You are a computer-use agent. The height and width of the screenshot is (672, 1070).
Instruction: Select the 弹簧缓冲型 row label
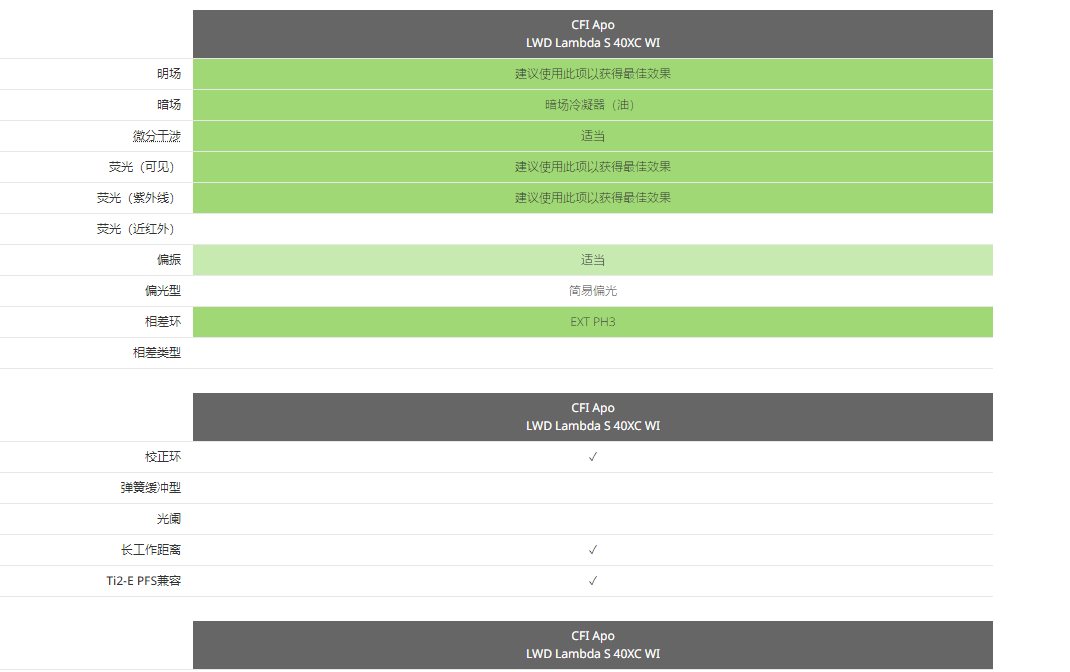pos(151,488)
